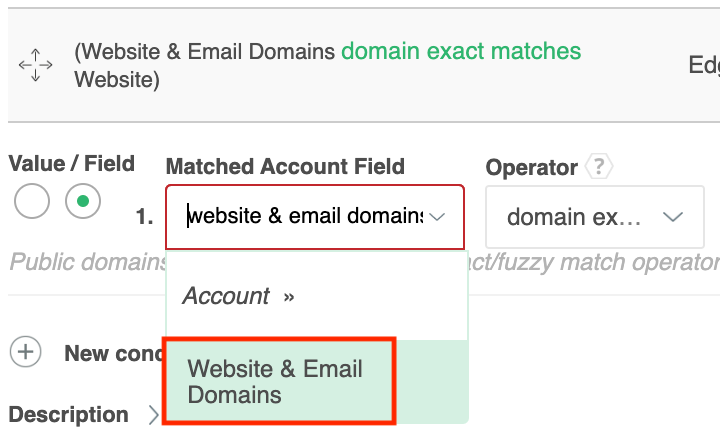This screenshot has height=436, width=720.
Task: Click the 'Public domains' hint text
Action: coord(87,262)
